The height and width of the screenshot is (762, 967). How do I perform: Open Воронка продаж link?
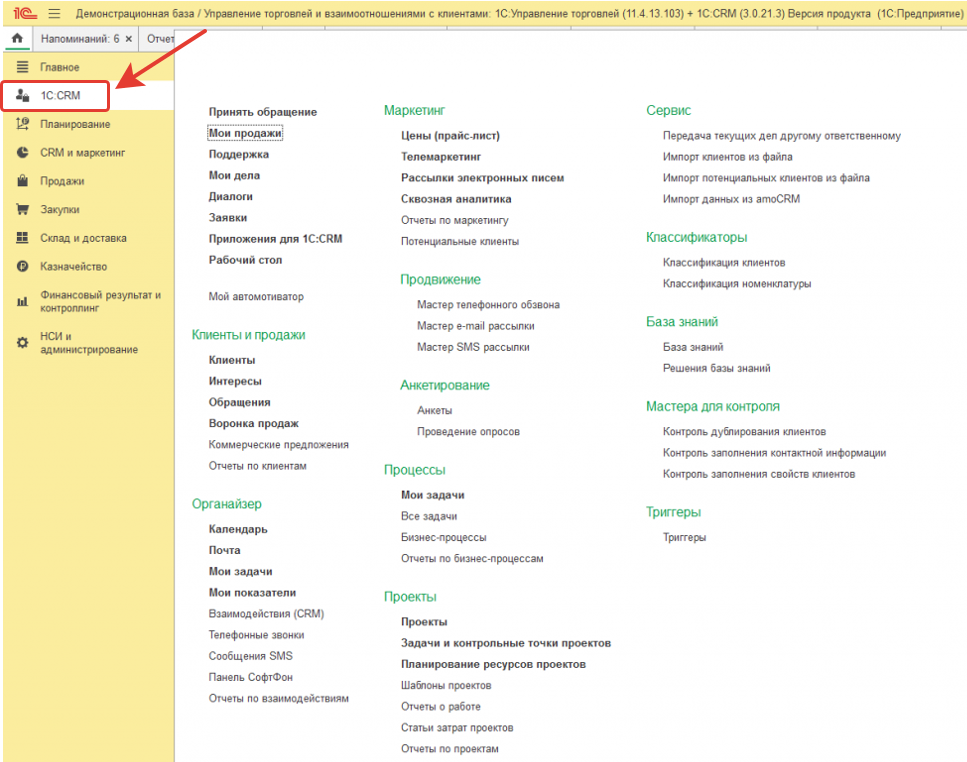(254, 423)
